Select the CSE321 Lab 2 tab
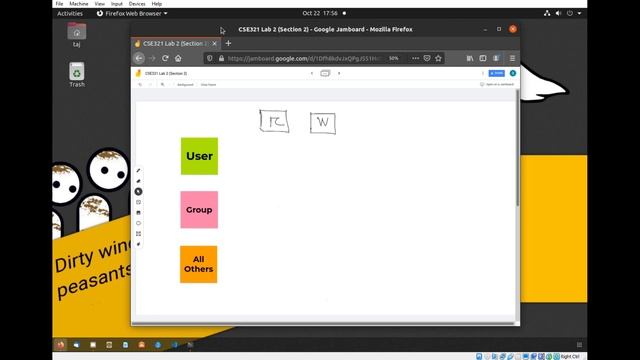The image size is (640, 360). [x=176, y=43]
